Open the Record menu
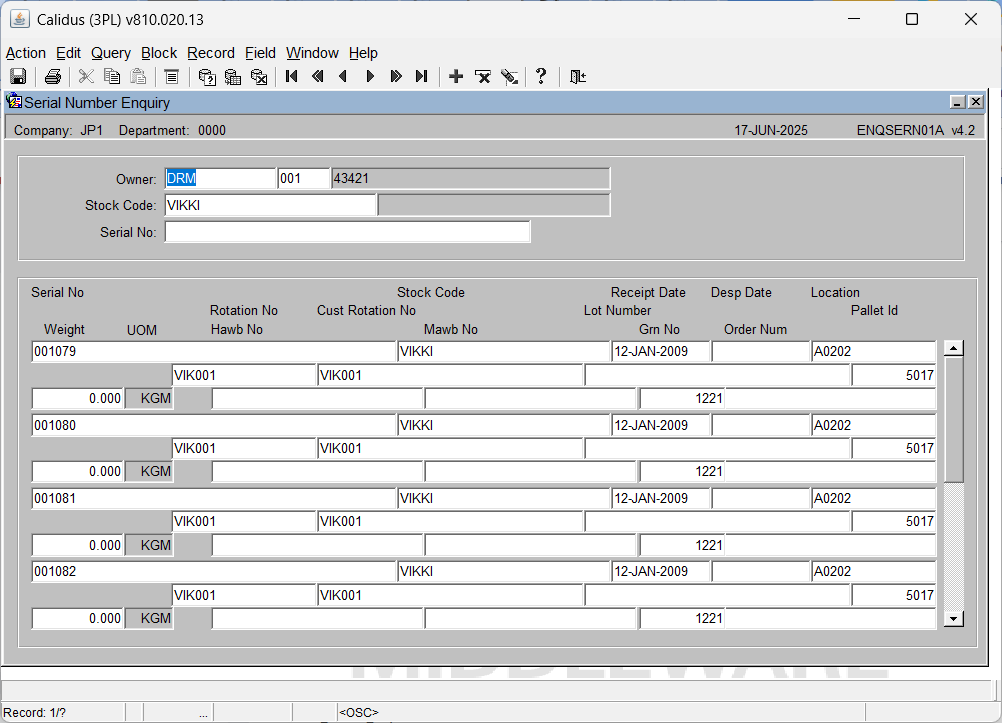 click(x=211, y=53)
